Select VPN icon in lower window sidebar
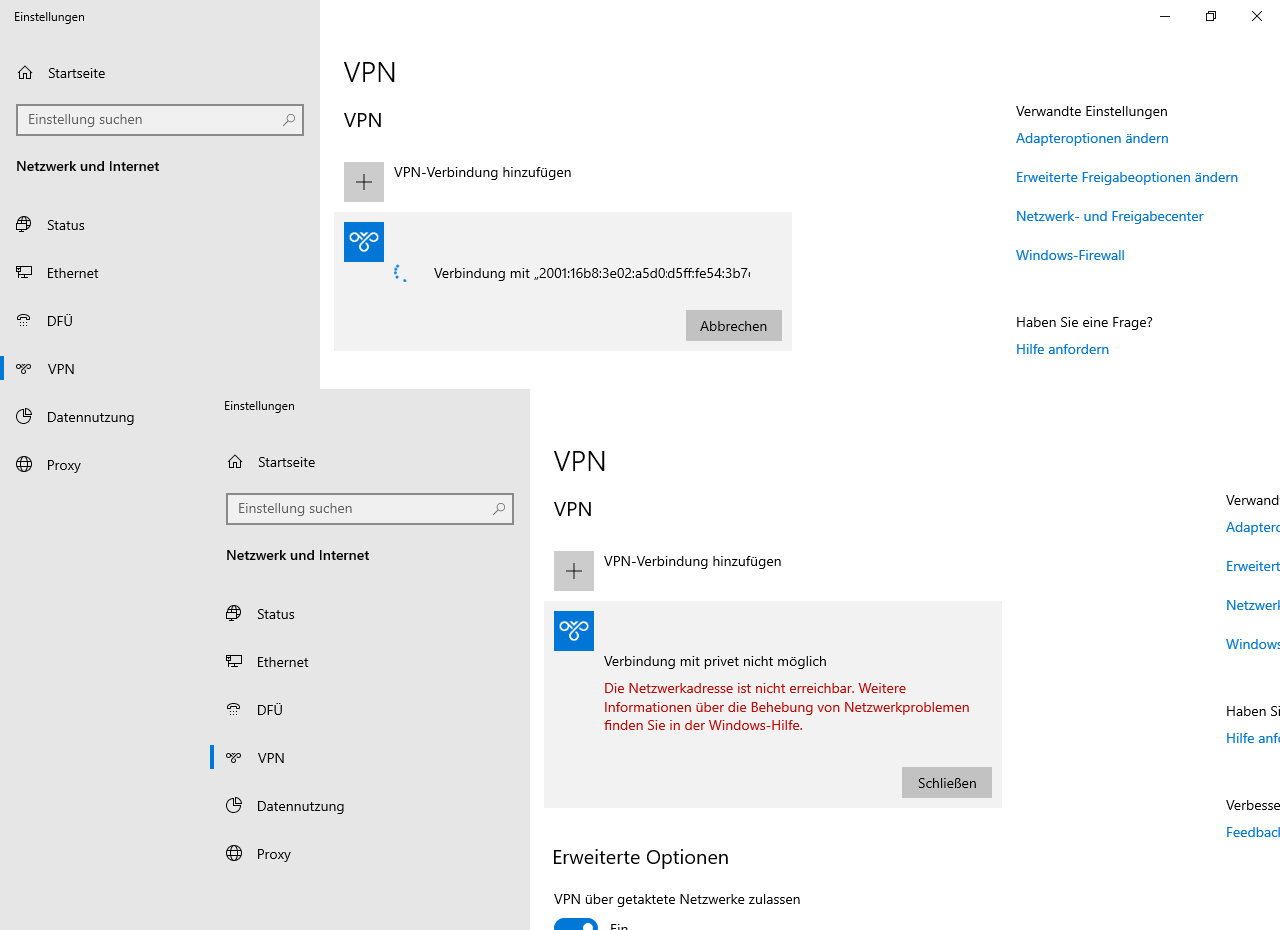The width and height of the screenshot is (1280, 930). [x=234, y=758]
